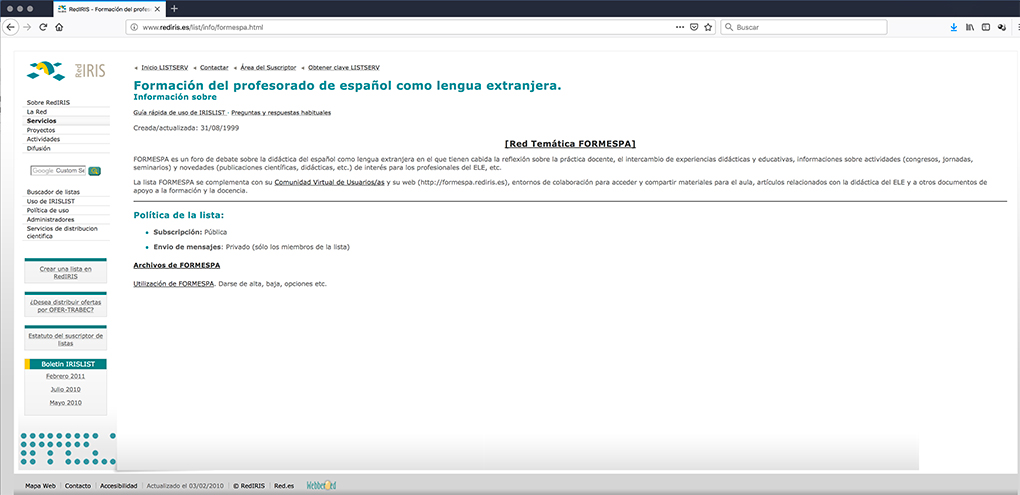Click 'Boletín IRISLIST' box header
The image size is (1020, 495).
point(66,364)
